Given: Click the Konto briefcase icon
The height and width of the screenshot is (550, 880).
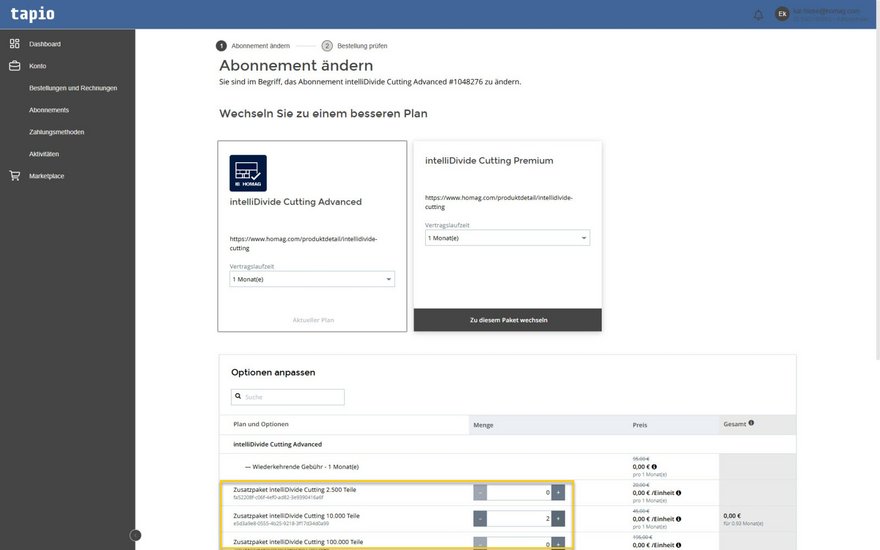Looking at the screenshot, I should point(14,66).
